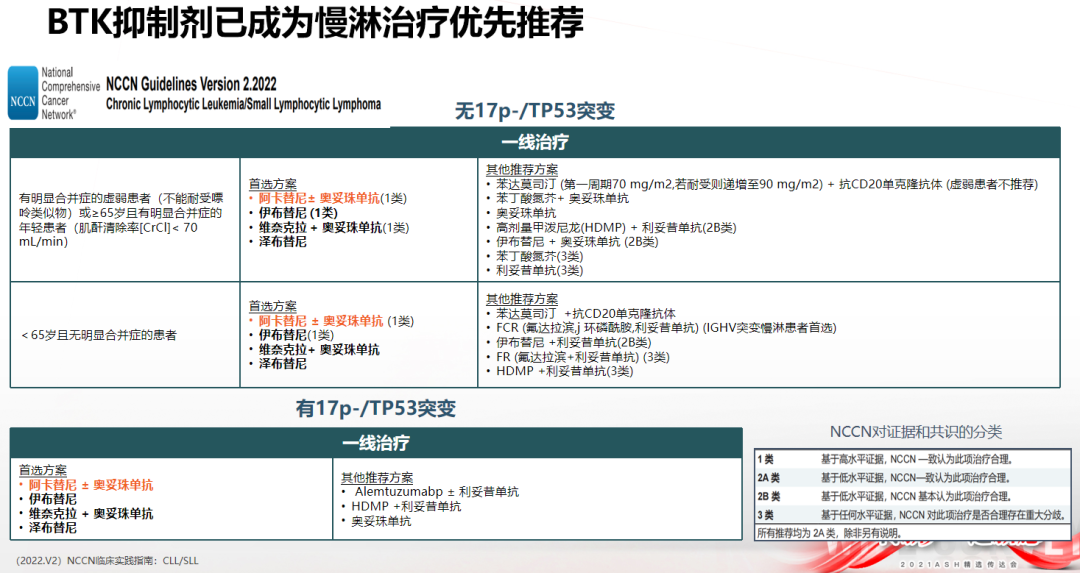Click "伊布替尼(1类)" in the <65岁 row
This screenshot has width=1080, height=573.
[x=296, y=335]
